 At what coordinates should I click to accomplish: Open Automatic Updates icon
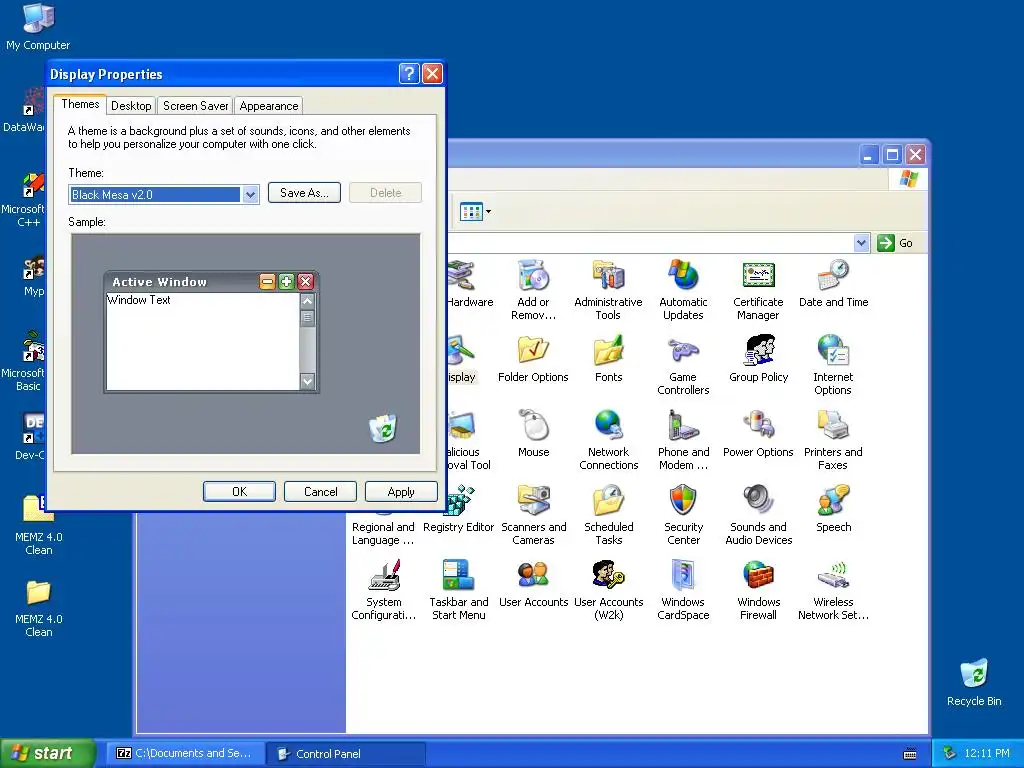coord(683,289)
